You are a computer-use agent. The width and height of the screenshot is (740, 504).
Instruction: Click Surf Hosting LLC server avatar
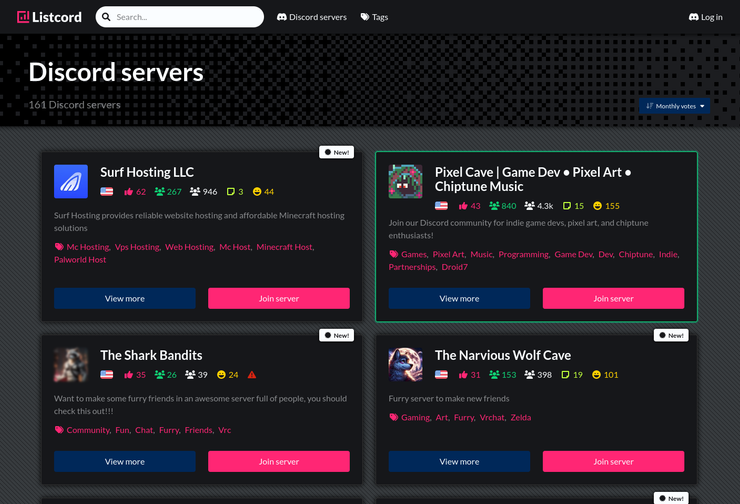click(71, 181)
